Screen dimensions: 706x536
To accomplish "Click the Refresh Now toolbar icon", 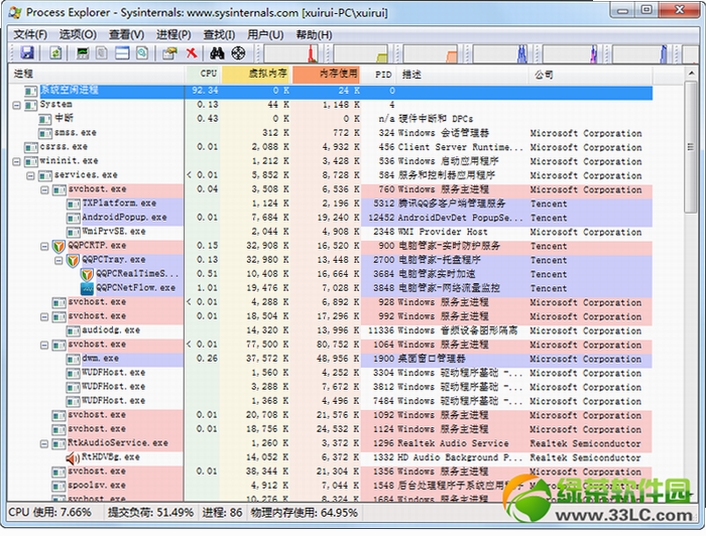I will coord(55,53).
